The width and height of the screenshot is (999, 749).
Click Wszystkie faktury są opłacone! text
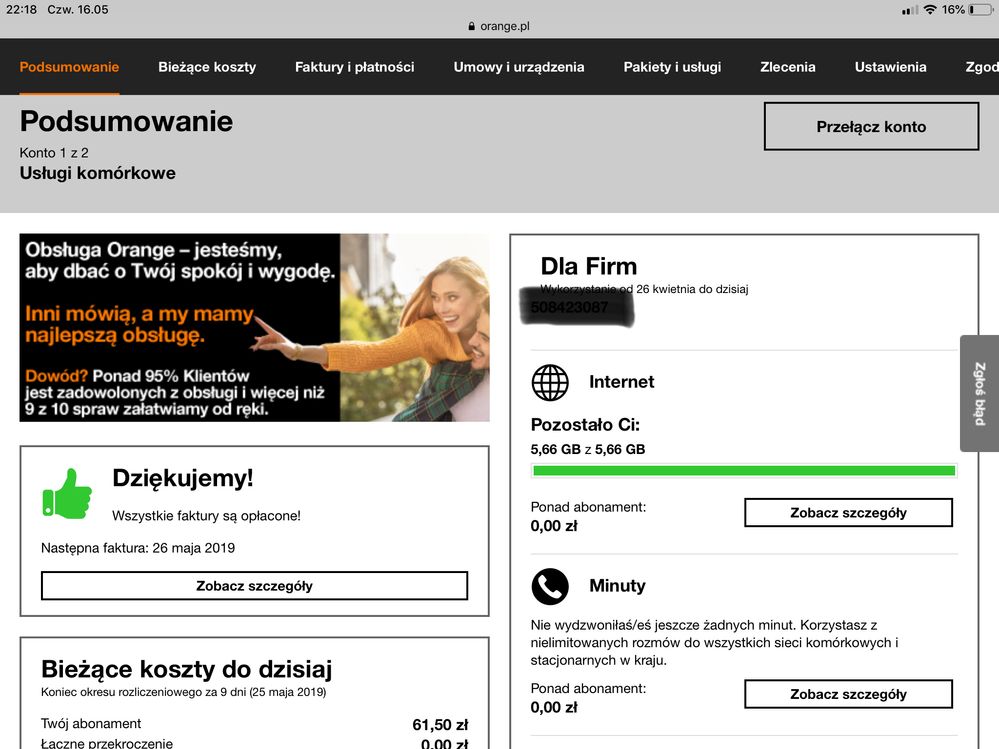click(x=206, y=516)
